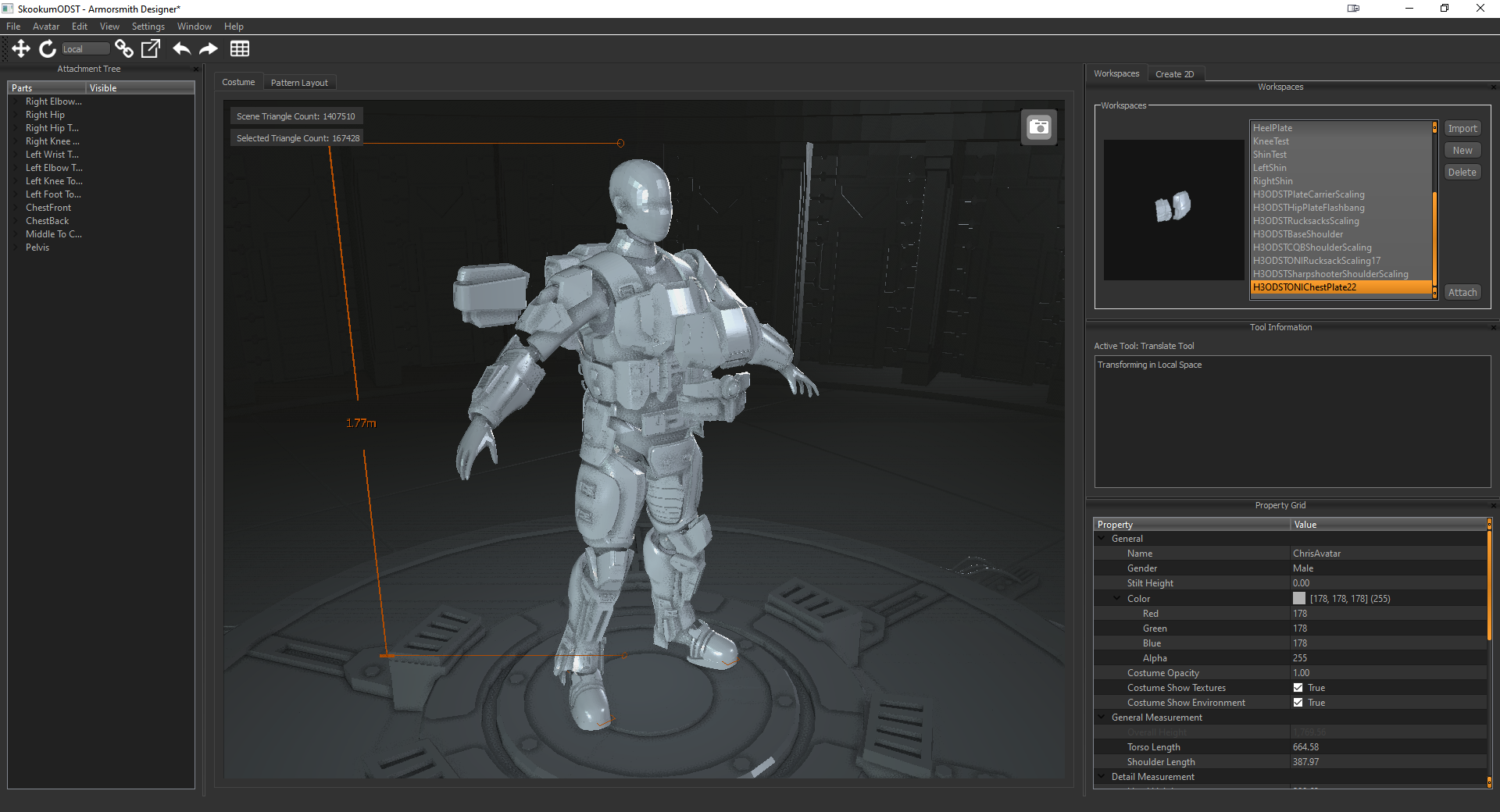Select the KneeTest workspace in list
Screen dimensions: 1500x812
tap(1271, 141)
